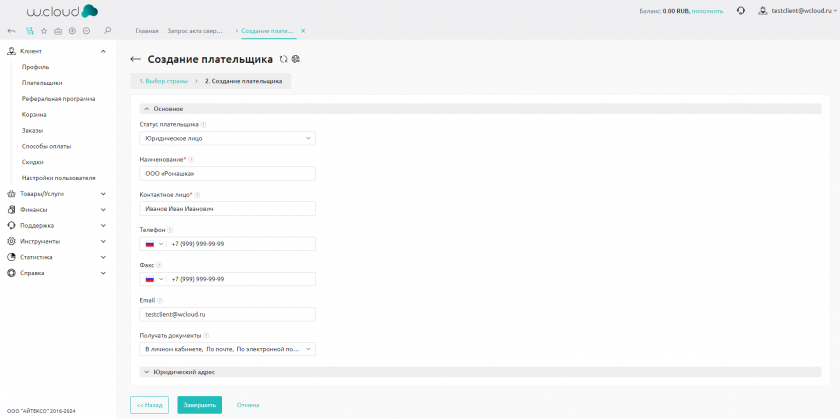This screenshot has width=840, height=419.
Task: Close the Создание плательщика tab
Action: [303, 32]
